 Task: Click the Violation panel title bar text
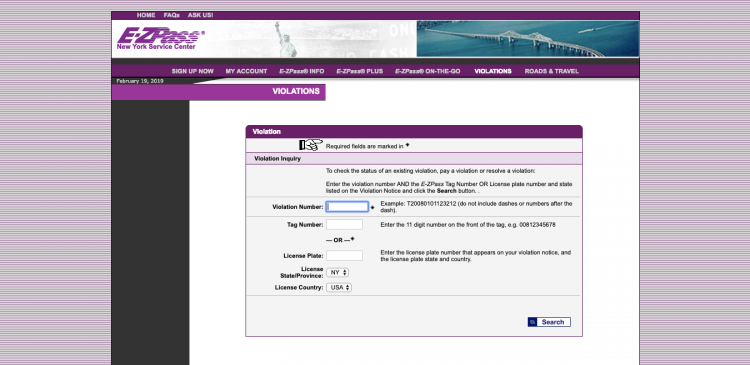[x=266, y=132]
